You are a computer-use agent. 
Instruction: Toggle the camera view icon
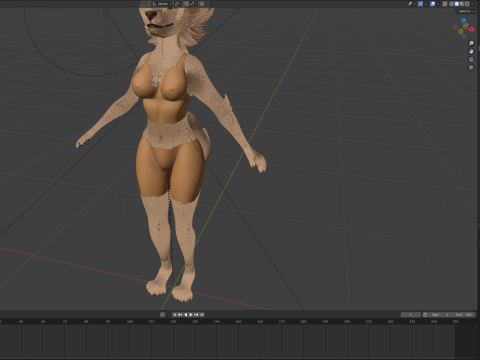[471, 59]
